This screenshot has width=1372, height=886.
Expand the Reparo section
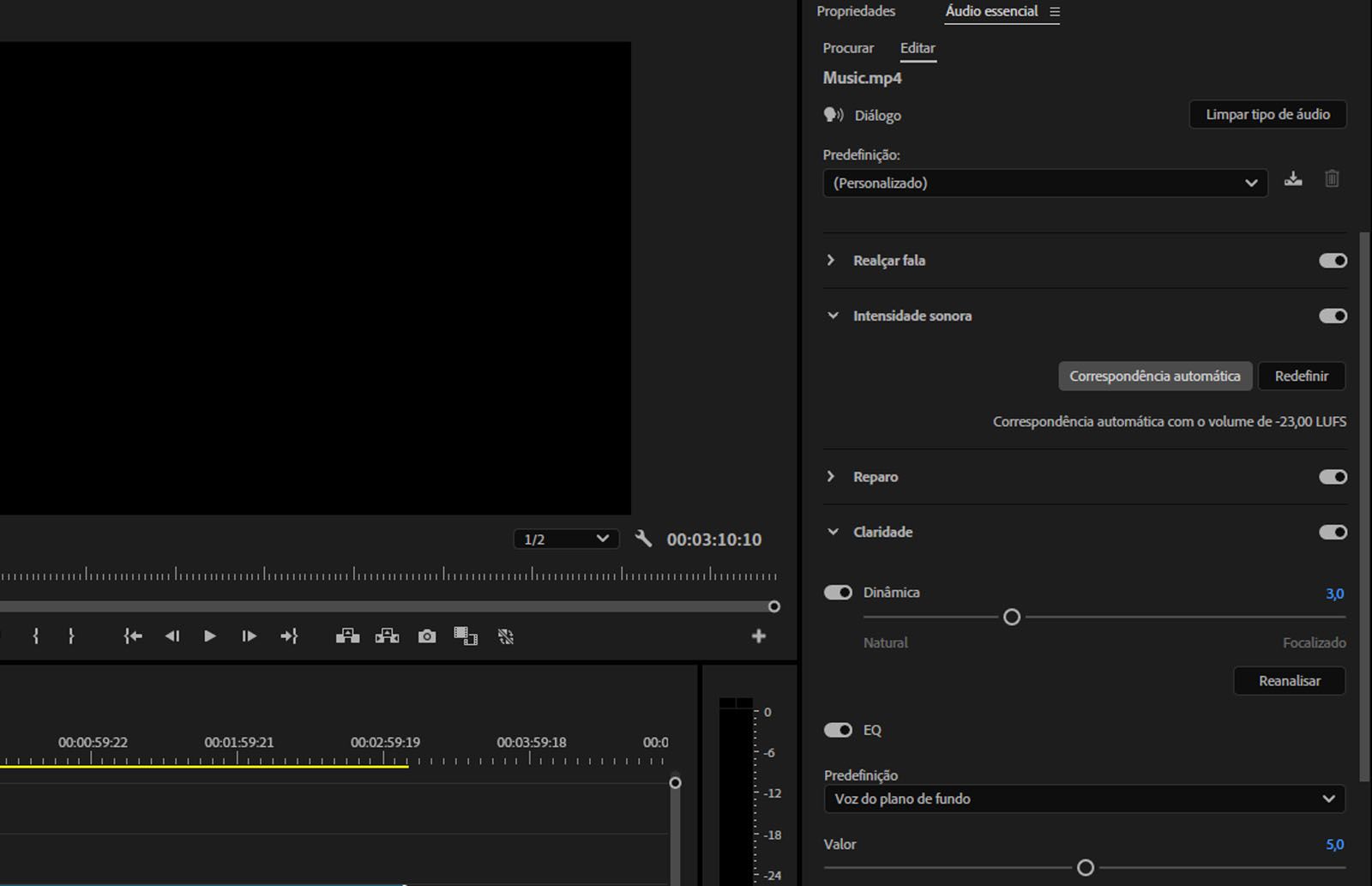click(831, 477)
